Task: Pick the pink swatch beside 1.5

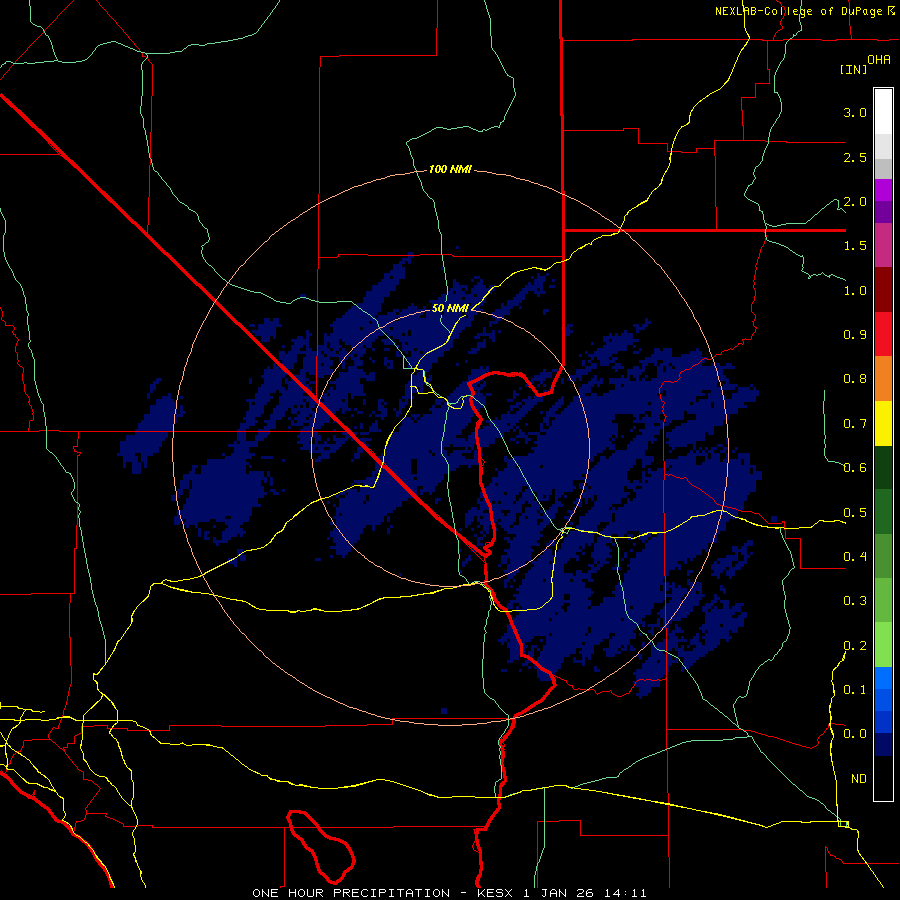Action: click(x=883, y=245)
